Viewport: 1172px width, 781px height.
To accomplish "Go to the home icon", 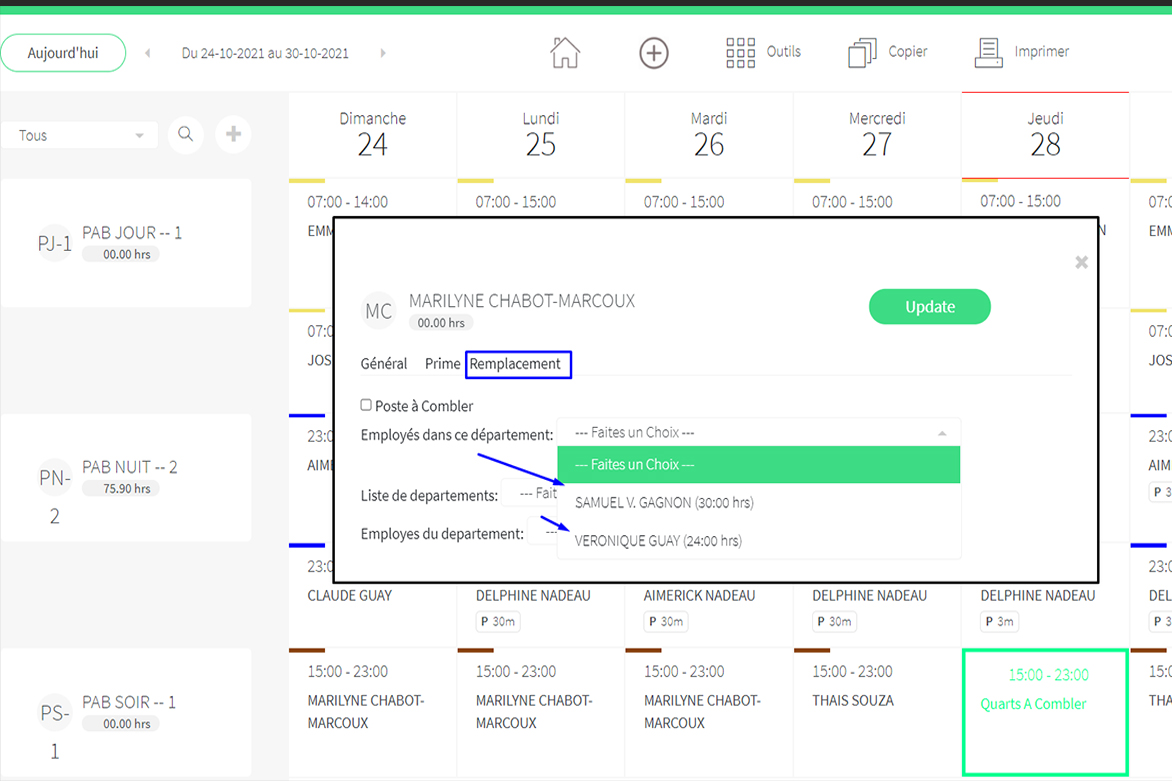I will point(565,53).
